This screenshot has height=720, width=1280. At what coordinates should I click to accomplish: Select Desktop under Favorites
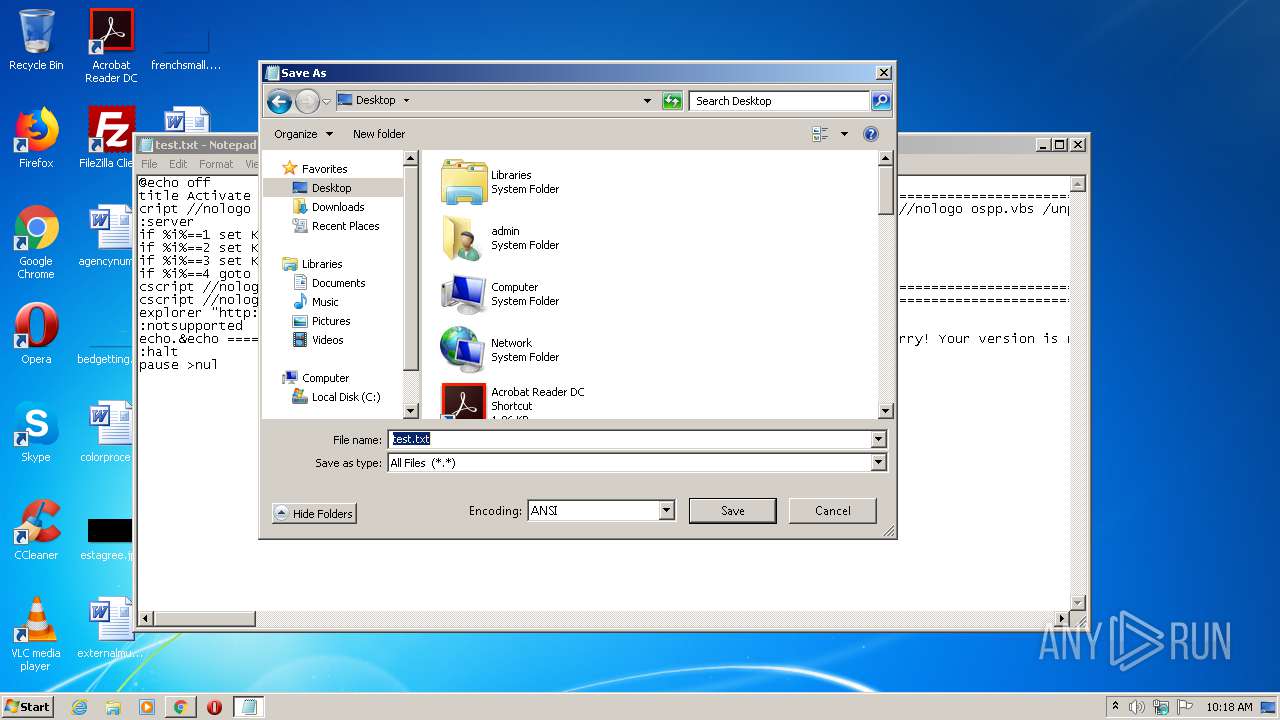point(332,188)
